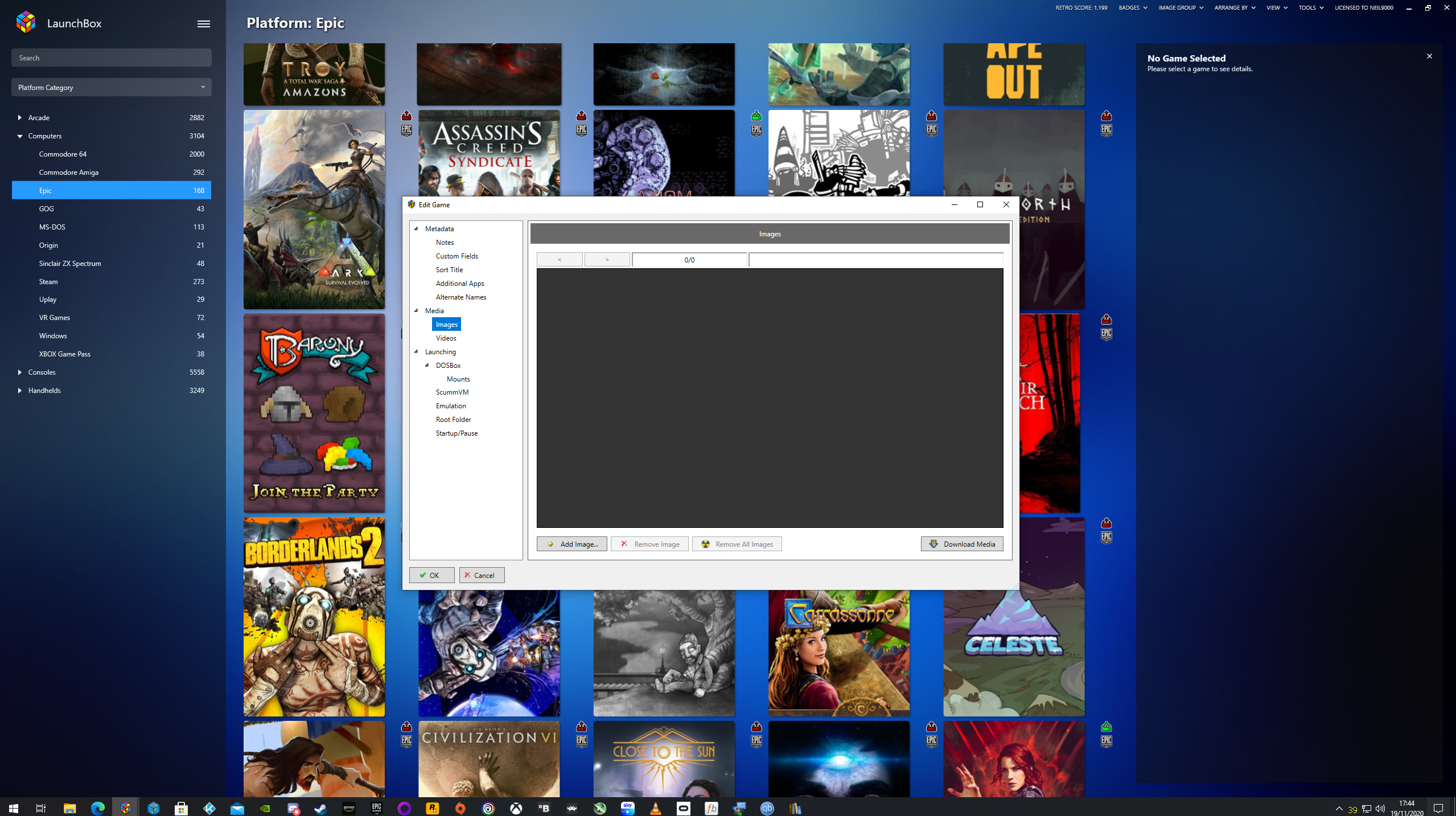
Task: Click the green installed badge beside the Axiom cover
Action: (756, 116)
